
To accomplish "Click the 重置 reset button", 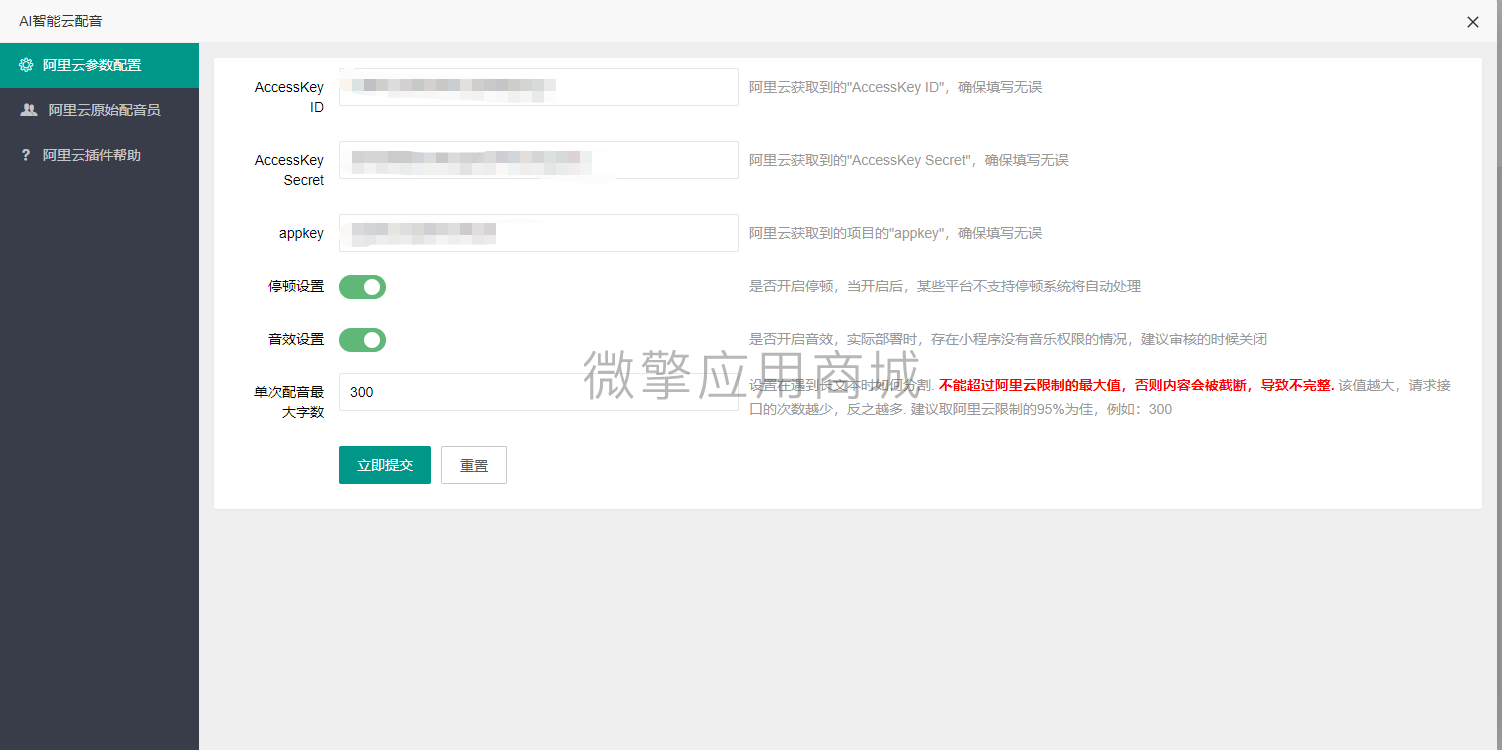I will click(474, 465).
